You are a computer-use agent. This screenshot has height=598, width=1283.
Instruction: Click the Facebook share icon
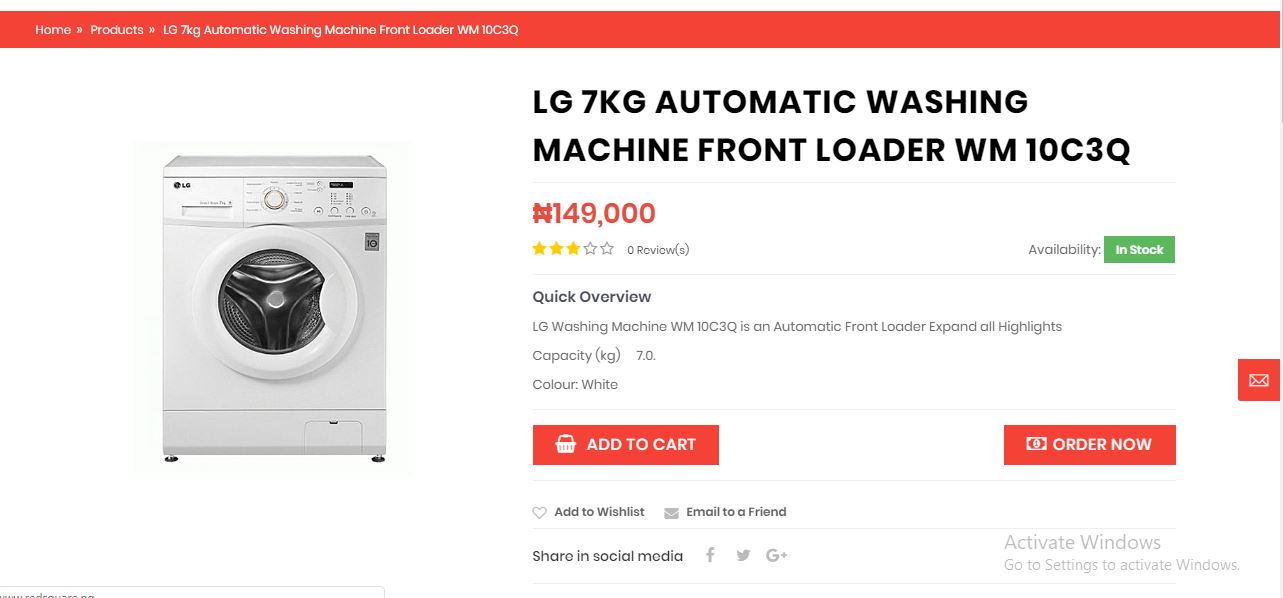click(x=710, y=555)
